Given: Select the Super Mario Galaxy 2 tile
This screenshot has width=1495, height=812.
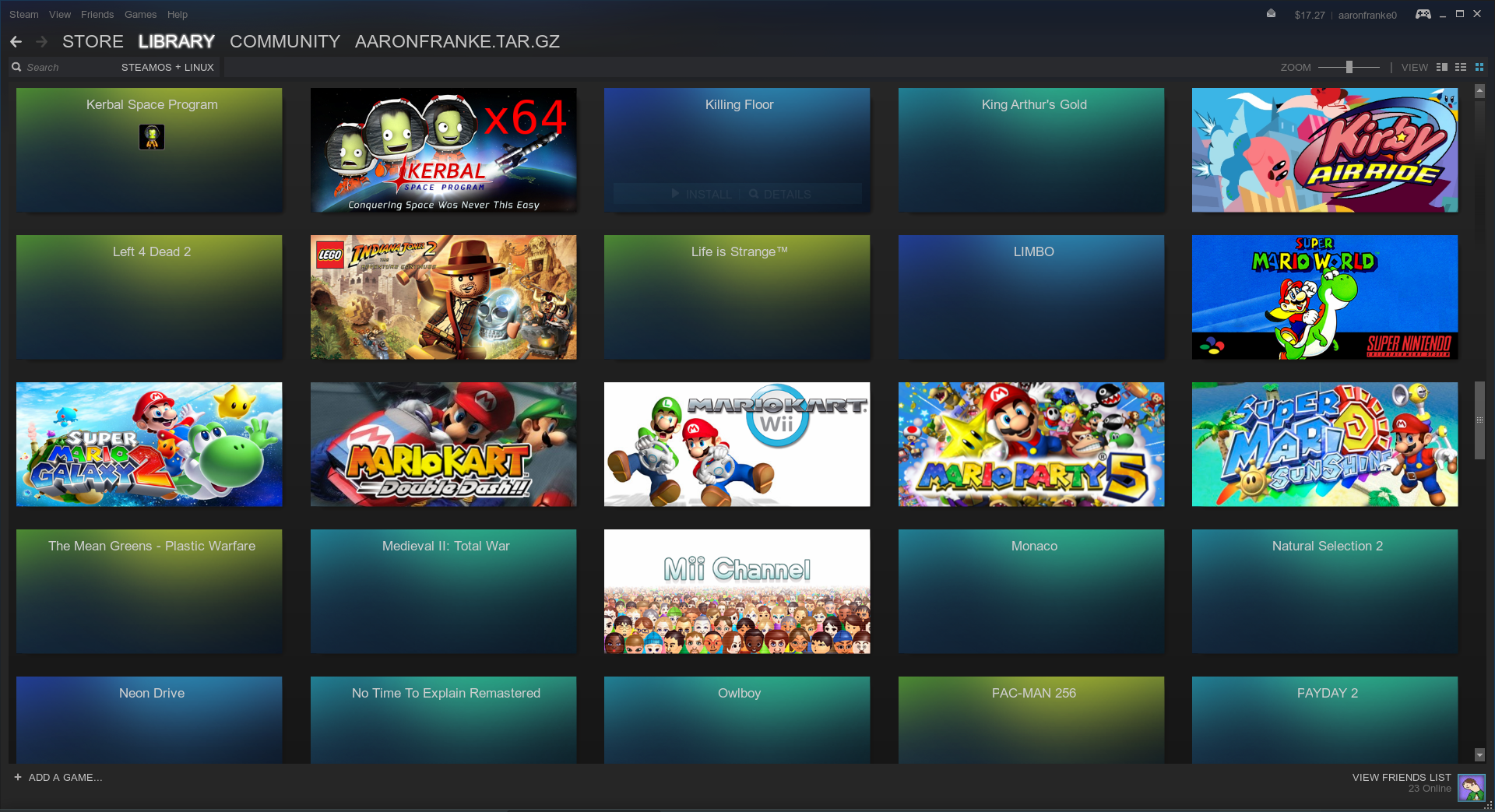Looking at the screenshot, I should tap(149, 444).
